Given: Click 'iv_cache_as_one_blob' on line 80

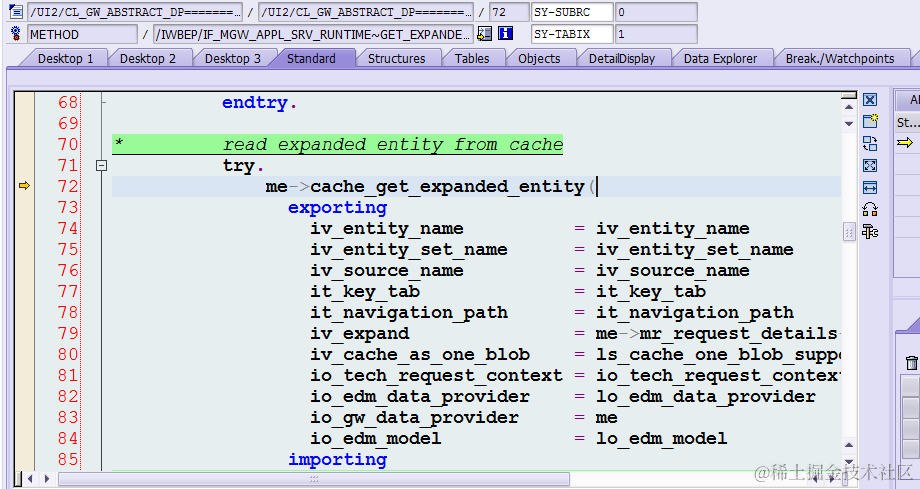Looking at the screenshot, I should click(420, 355).
